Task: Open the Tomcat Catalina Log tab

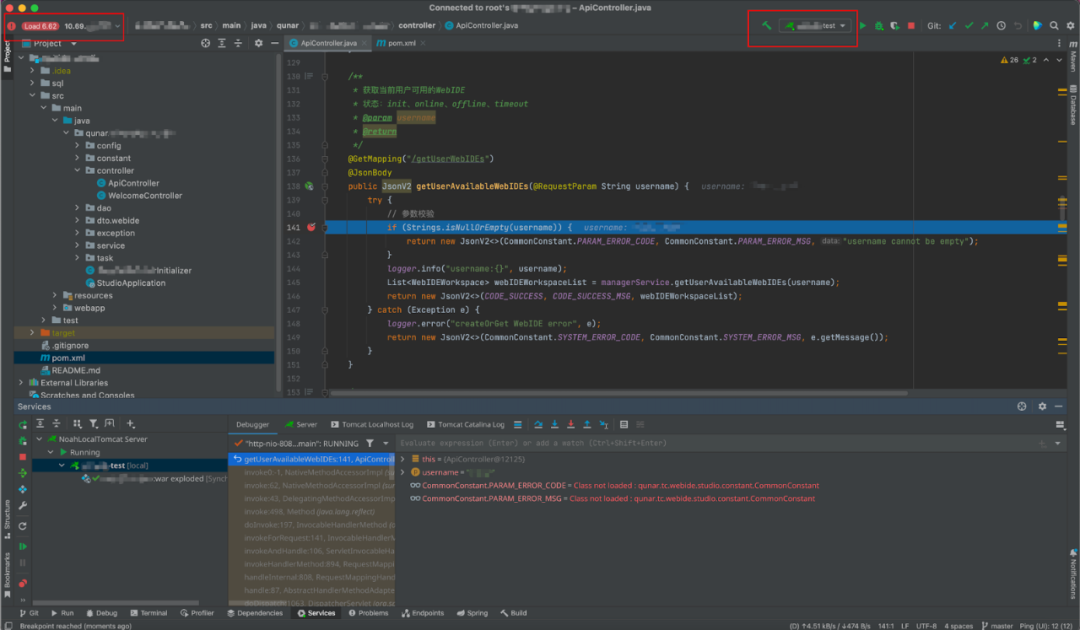Action: (466, 425)
